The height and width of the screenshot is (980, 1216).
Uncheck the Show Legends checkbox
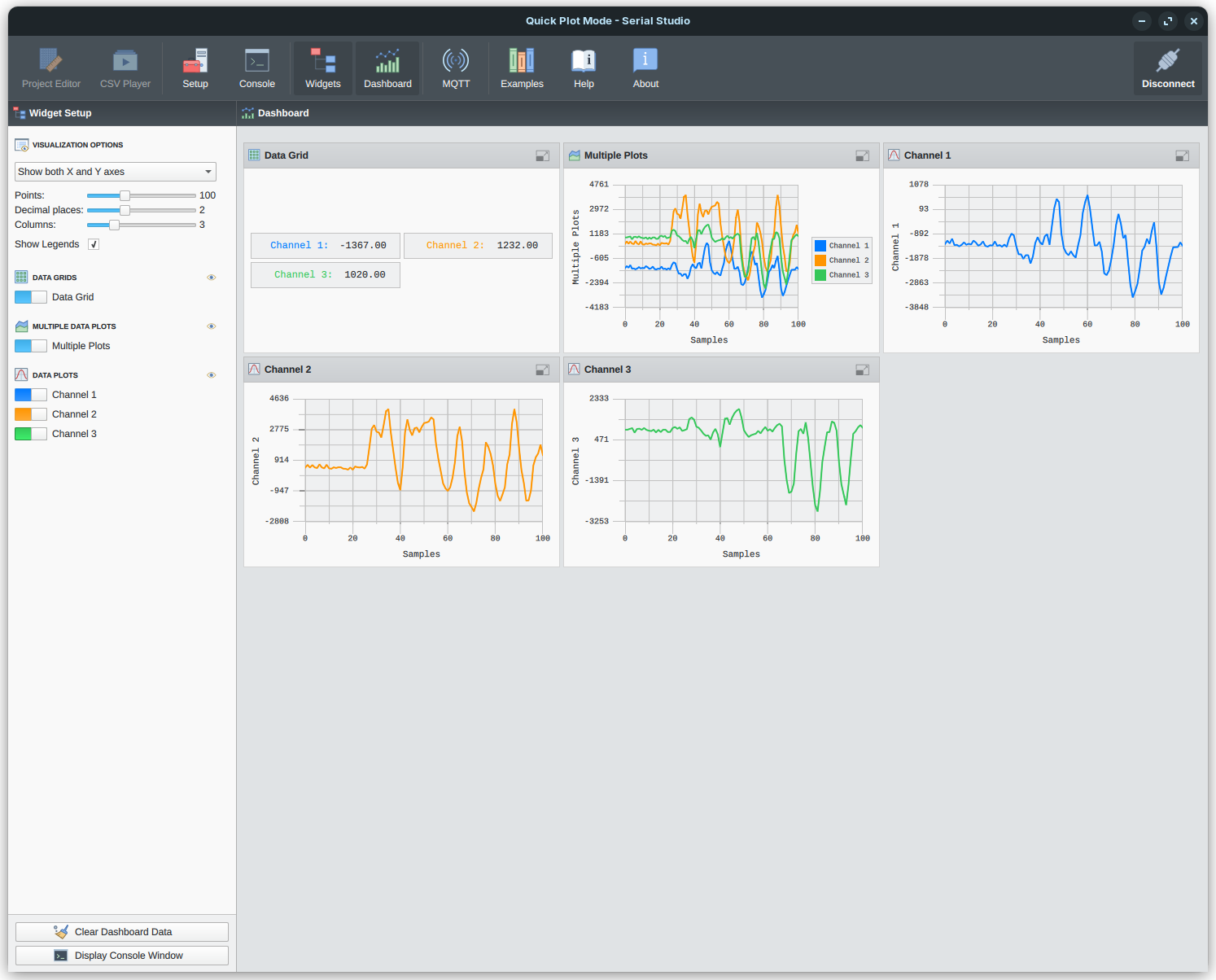coord(94,244)
